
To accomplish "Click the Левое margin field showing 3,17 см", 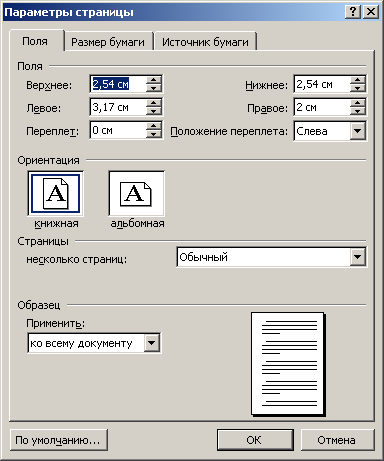I will pos(118,107).
